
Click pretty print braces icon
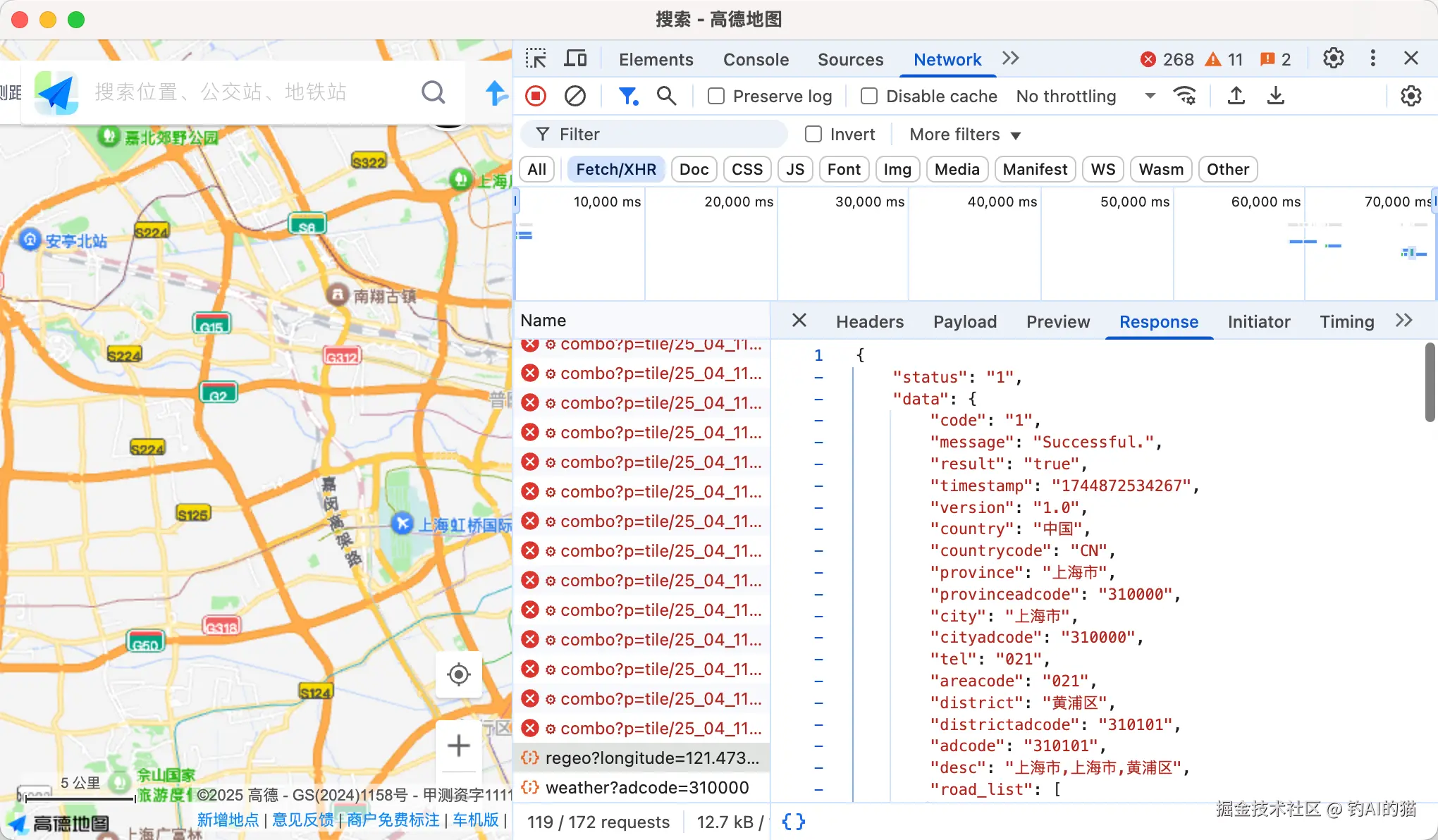793,822
